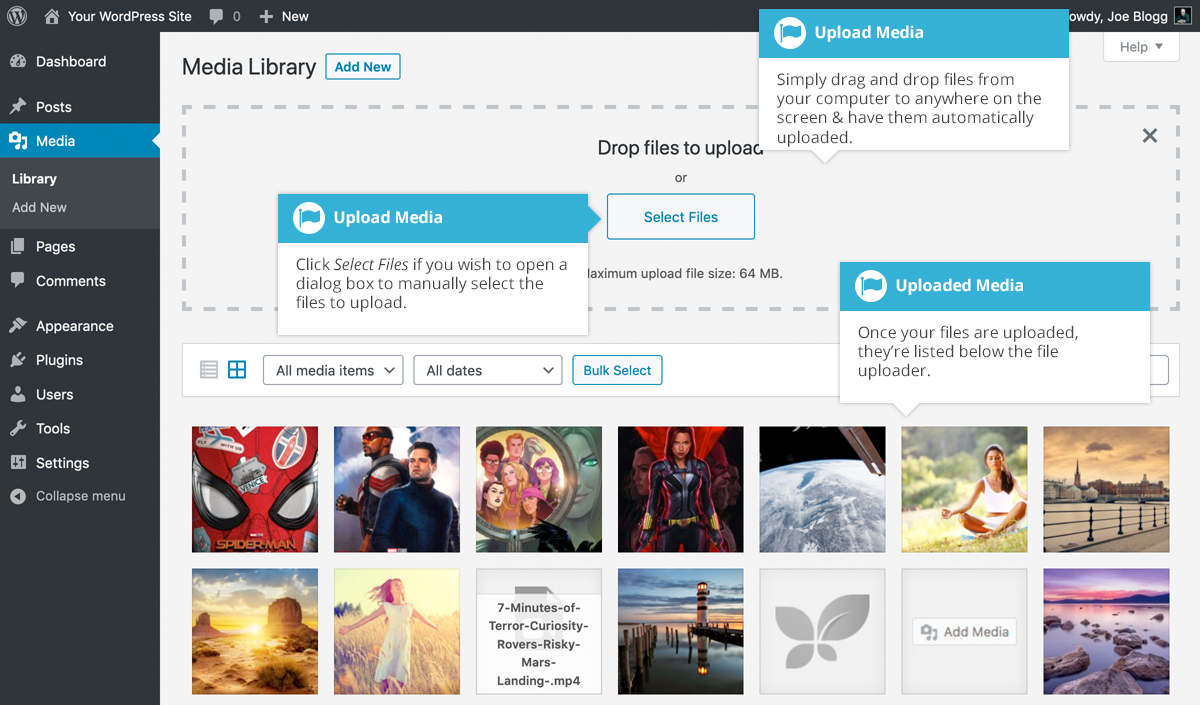Click in the search media input field
Screen dimensions: 1200x705
click(1158, 370)
